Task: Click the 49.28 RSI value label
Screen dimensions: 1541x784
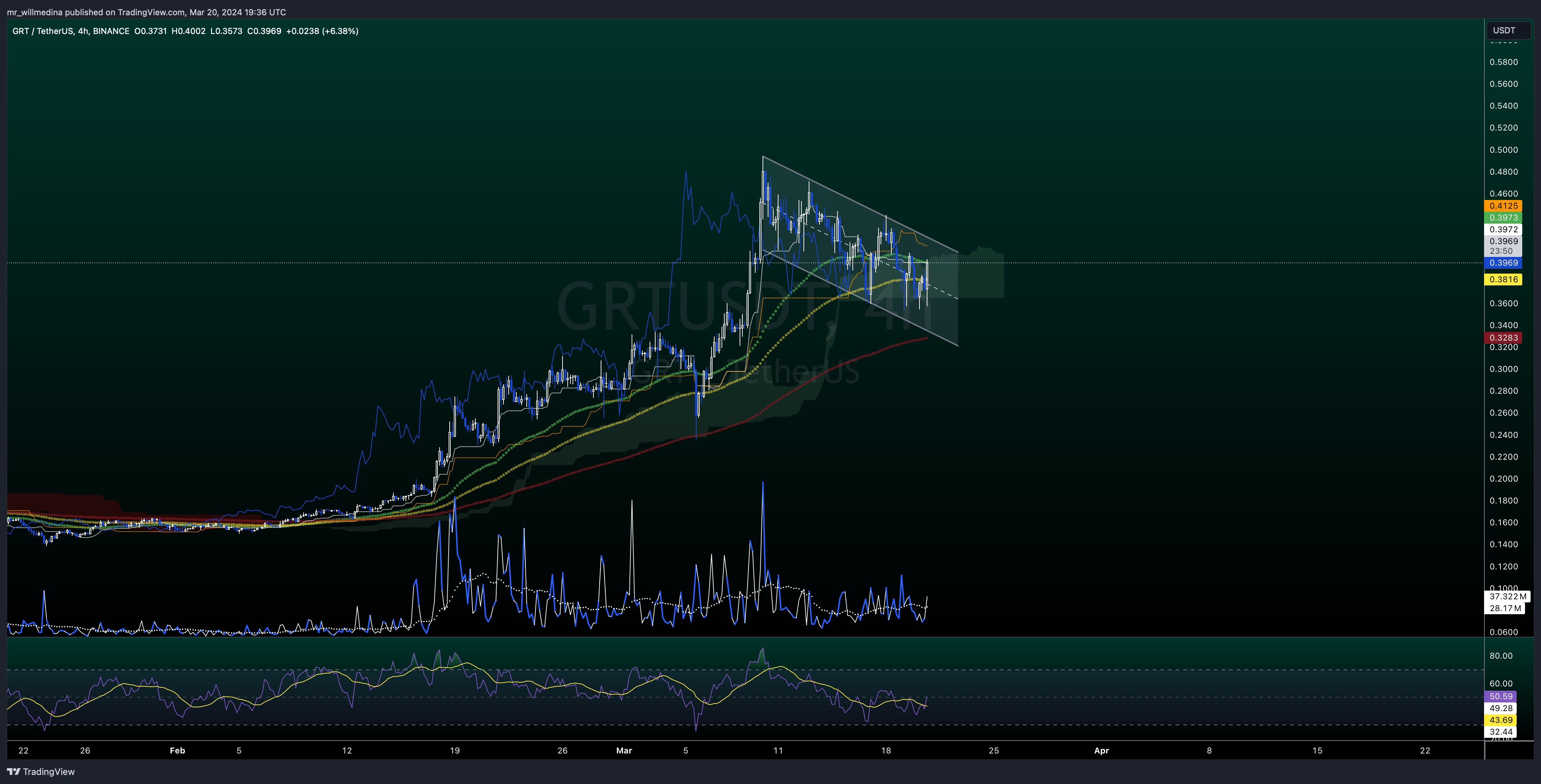Action: pyautogui.click(x=1501, y=708)
